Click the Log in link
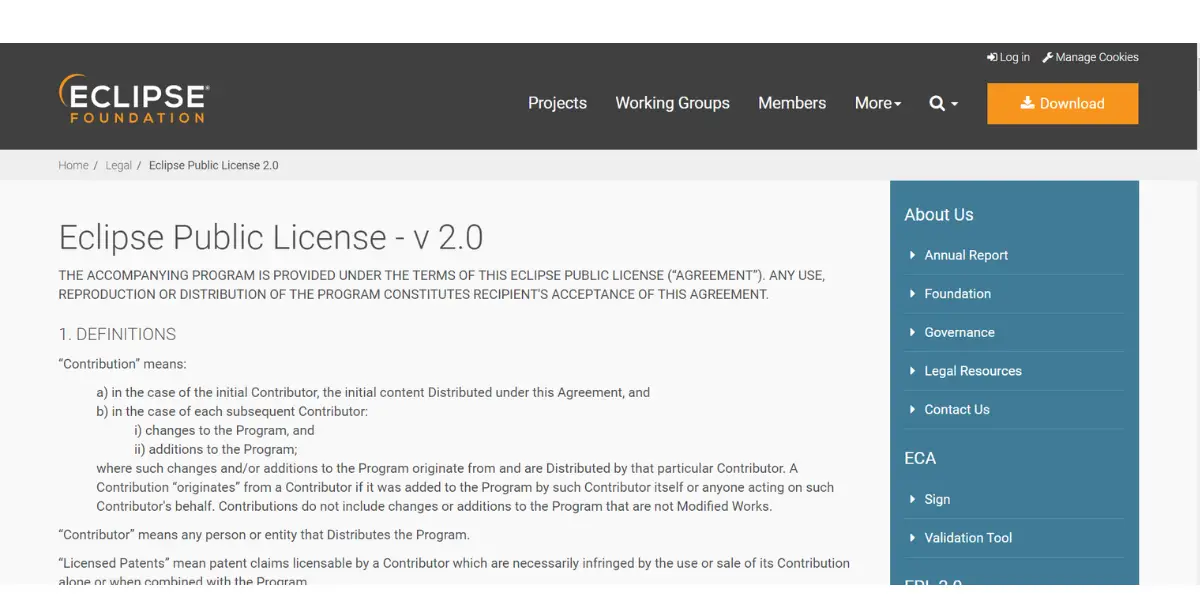This screenshot has height=600, width=1200. 1008,57
